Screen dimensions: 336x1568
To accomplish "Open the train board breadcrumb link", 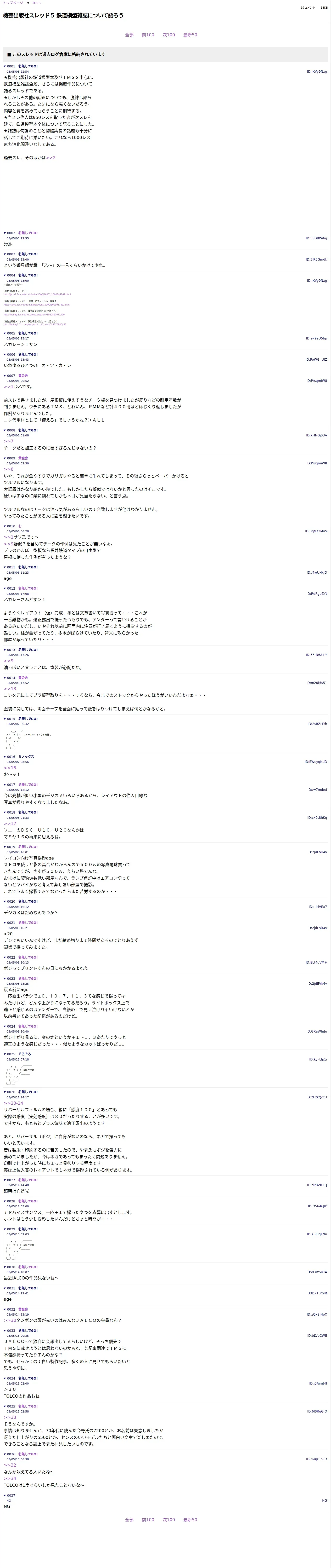I will click(x=37, y=3).
